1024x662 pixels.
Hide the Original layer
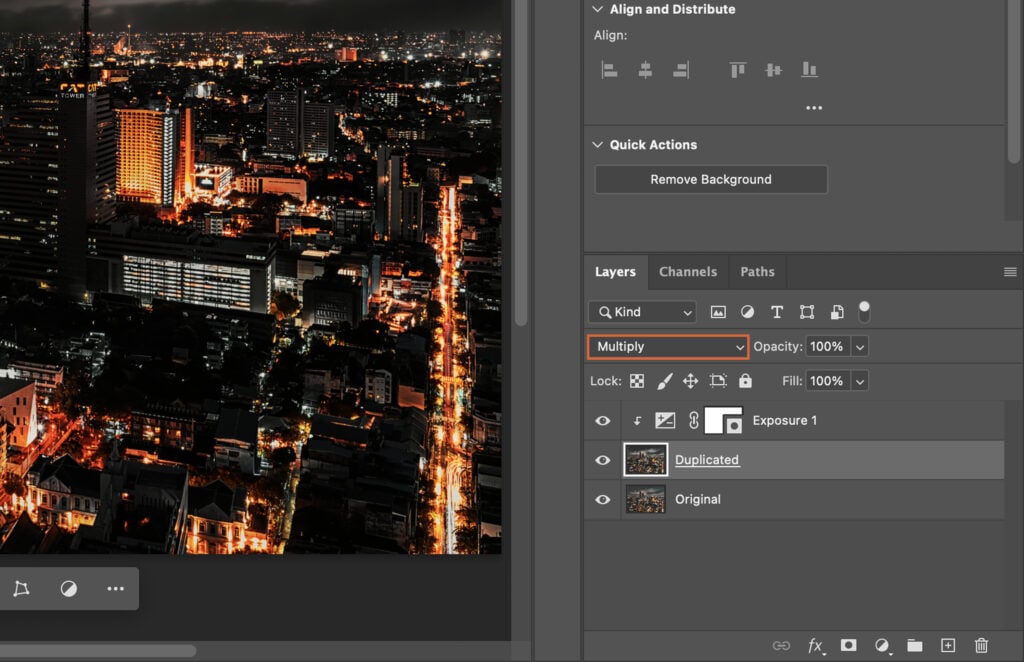(602, 499)
